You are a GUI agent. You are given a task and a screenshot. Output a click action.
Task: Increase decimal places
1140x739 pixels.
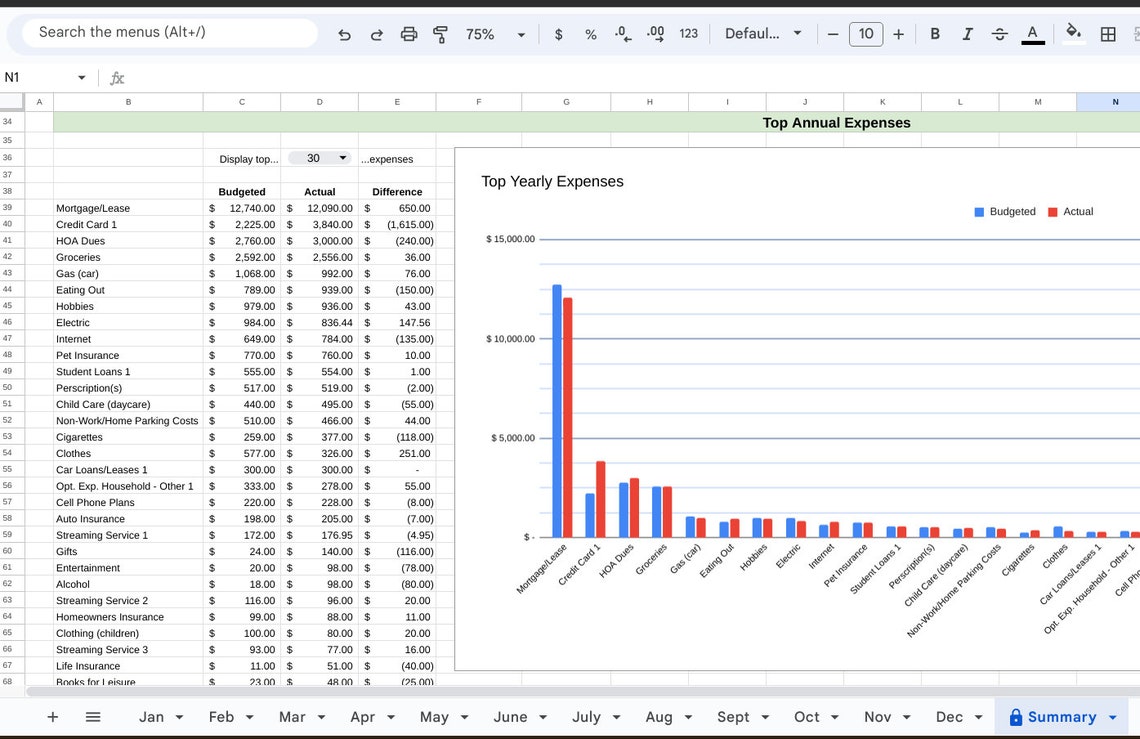655,33
